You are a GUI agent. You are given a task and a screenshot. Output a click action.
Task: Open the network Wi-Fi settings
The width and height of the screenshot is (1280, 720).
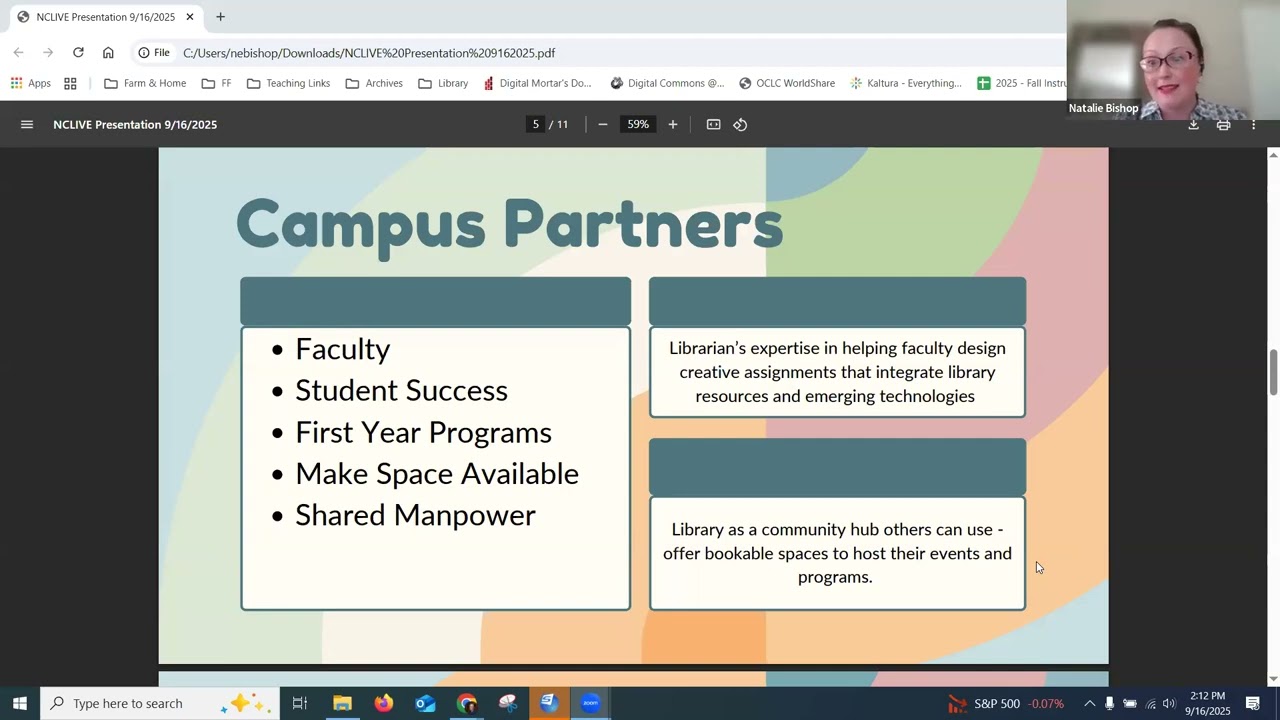1150,703
